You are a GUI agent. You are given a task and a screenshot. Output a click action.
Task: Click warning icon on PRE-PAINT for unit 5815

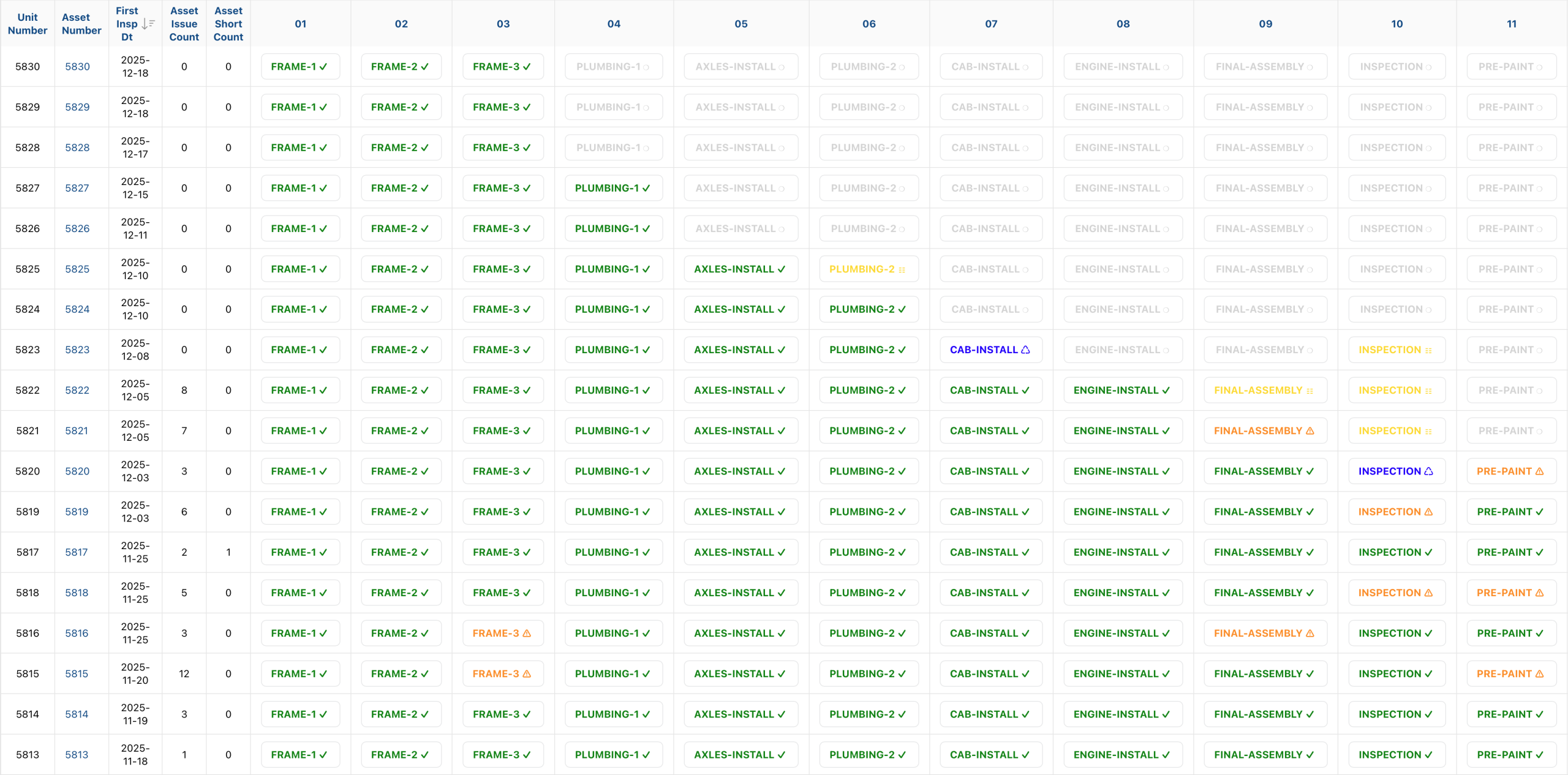click(1539, 674)
